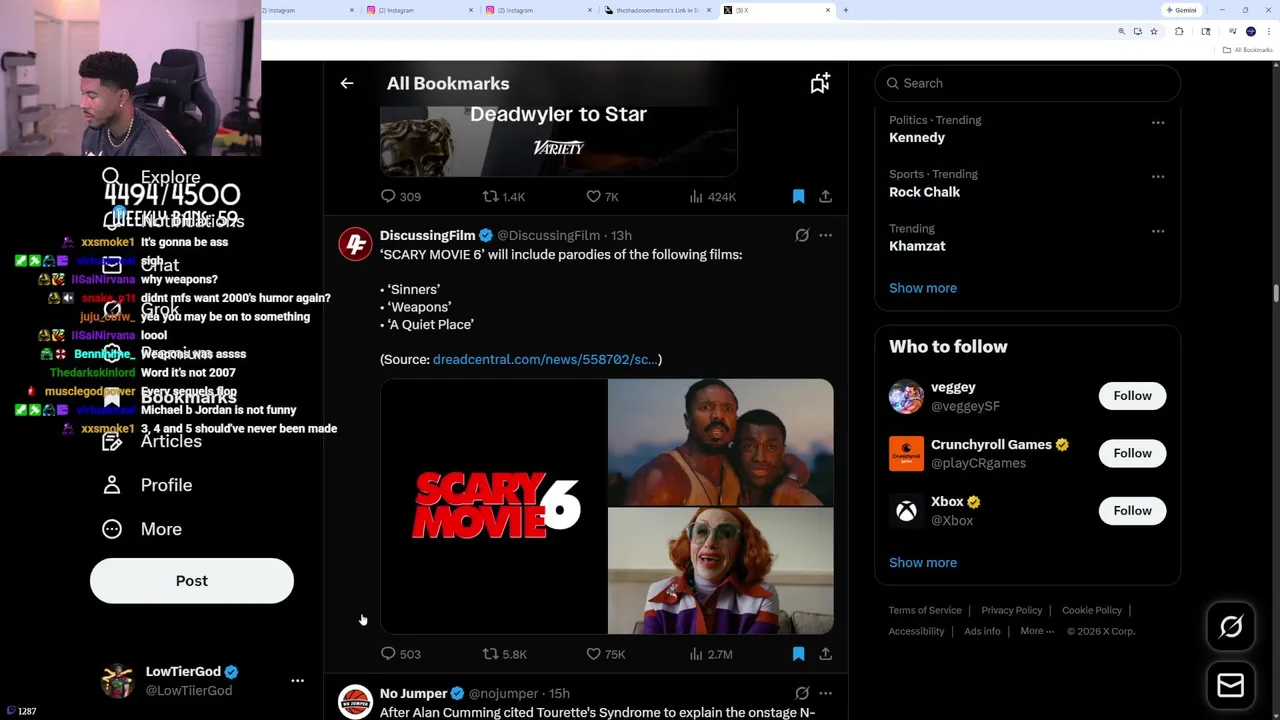The image size is (1280, 720).
Task: Ask Grok about the DiscussingFilm post
Action: pos(802,235)
